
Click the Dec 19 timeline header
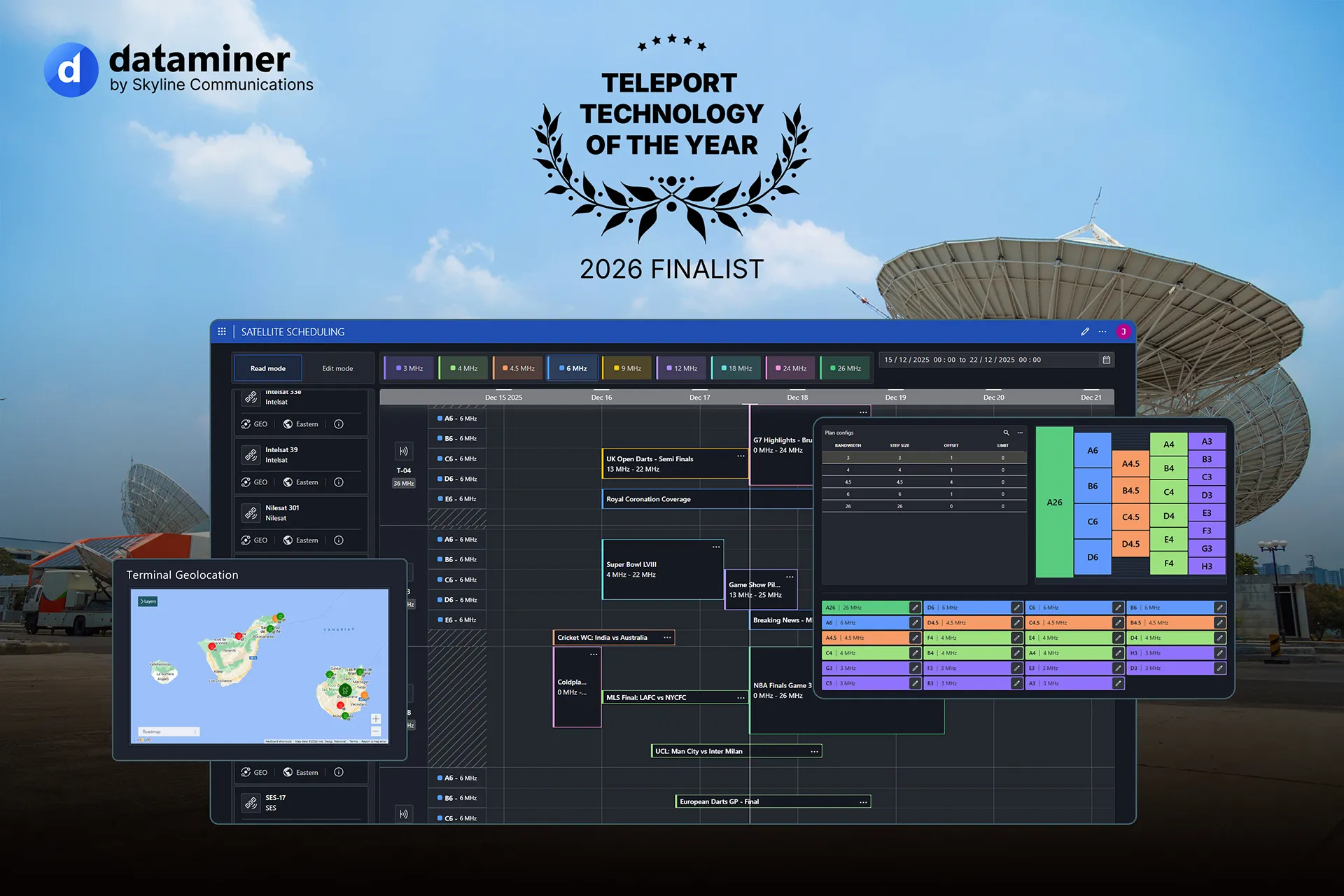895,398
